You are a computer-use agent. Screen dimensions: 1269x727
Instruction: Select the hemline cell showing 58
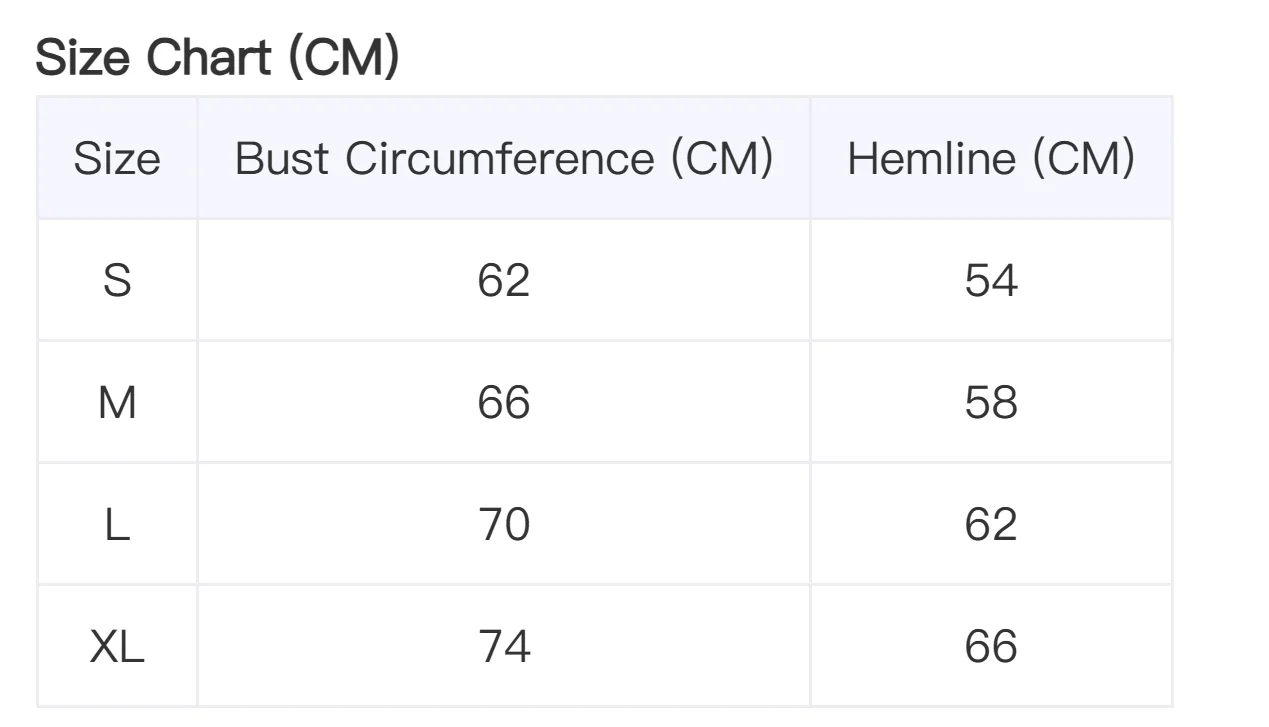coord(991,403)
